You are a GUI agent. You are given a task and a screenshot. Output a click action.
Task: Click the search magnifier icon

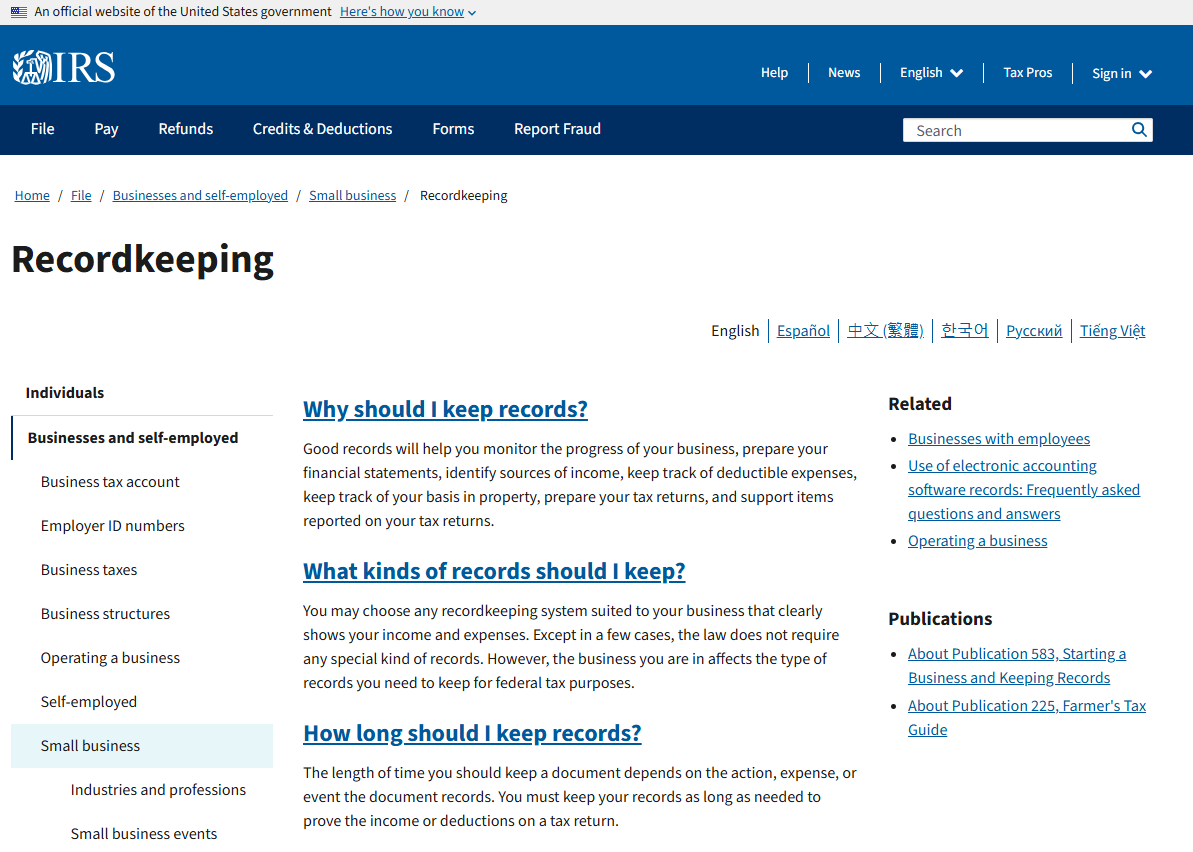1139,130
